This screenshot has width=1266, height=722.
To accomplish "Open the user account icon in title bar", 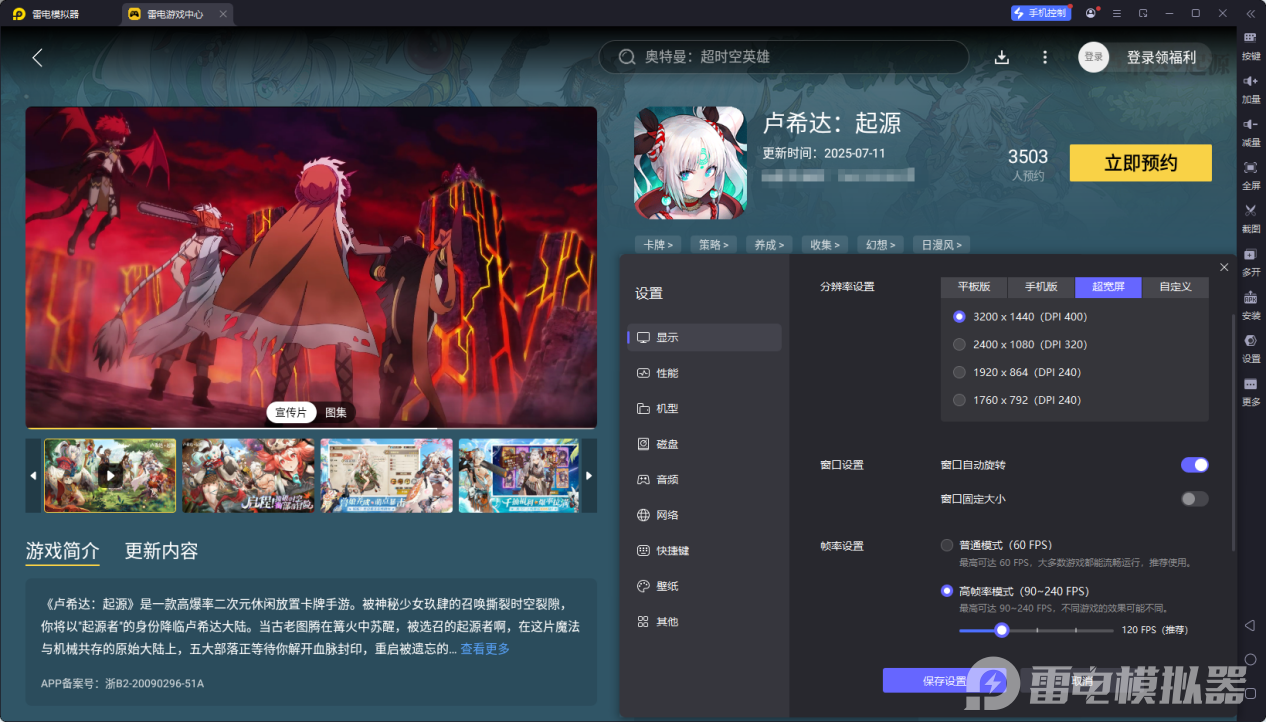I will [1090, 13].
